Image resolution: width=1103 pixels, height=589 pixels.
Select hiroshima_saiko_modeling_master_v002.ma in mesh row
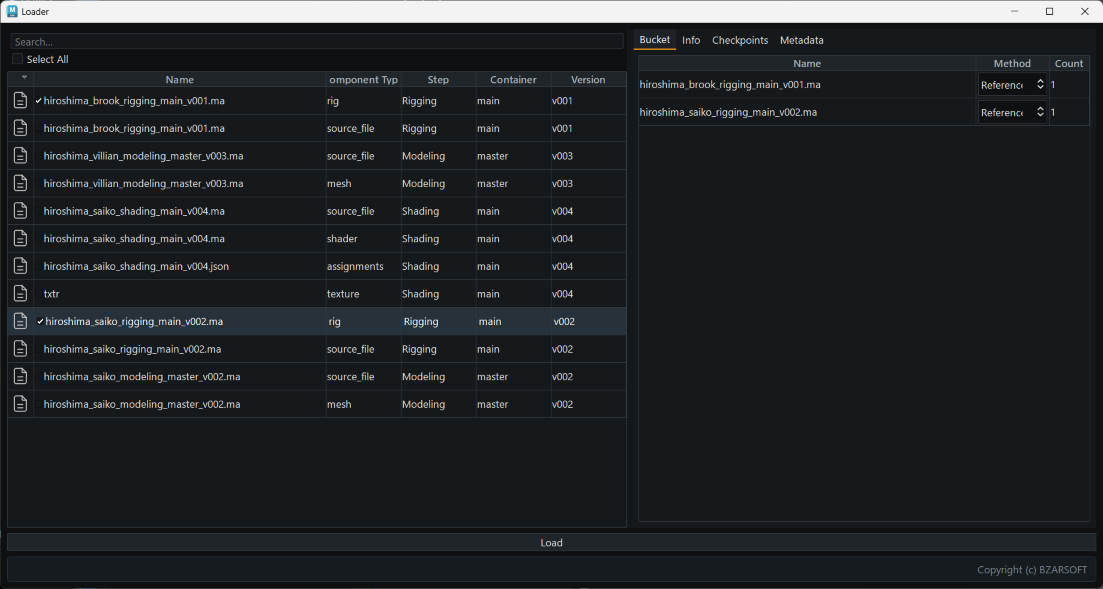(x=142, y=404)
